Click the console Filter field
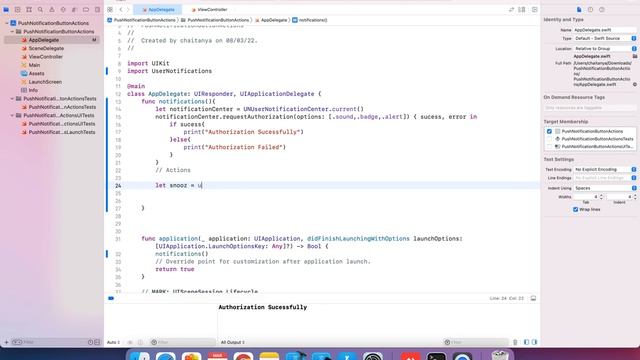The image size is (640, 360). click(476, 342)
